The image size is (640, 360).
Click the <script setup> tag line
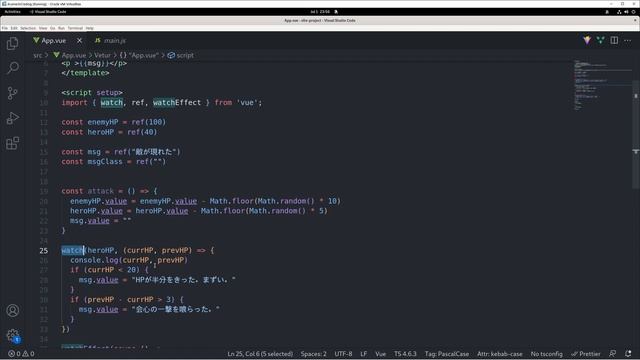pyautogui.click(x=92, y=93)
